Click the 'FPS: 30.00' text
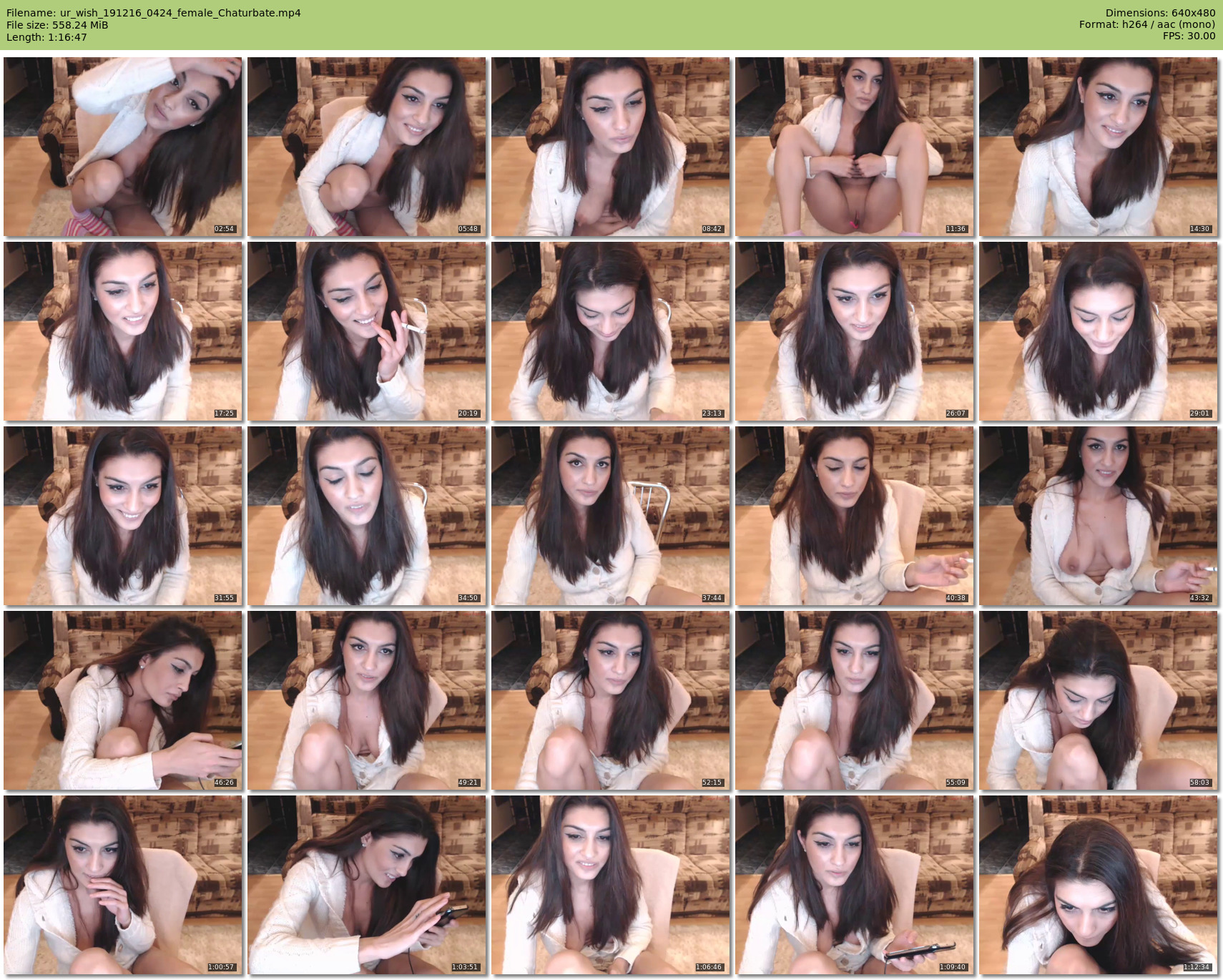Viewport: 1223px width, 980px height. 1189,36
